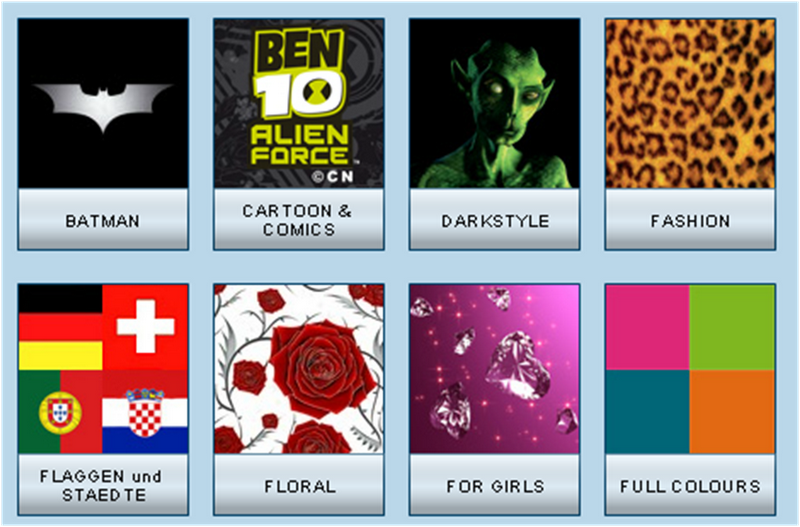Select the FASHION category button

click(690, 219)
